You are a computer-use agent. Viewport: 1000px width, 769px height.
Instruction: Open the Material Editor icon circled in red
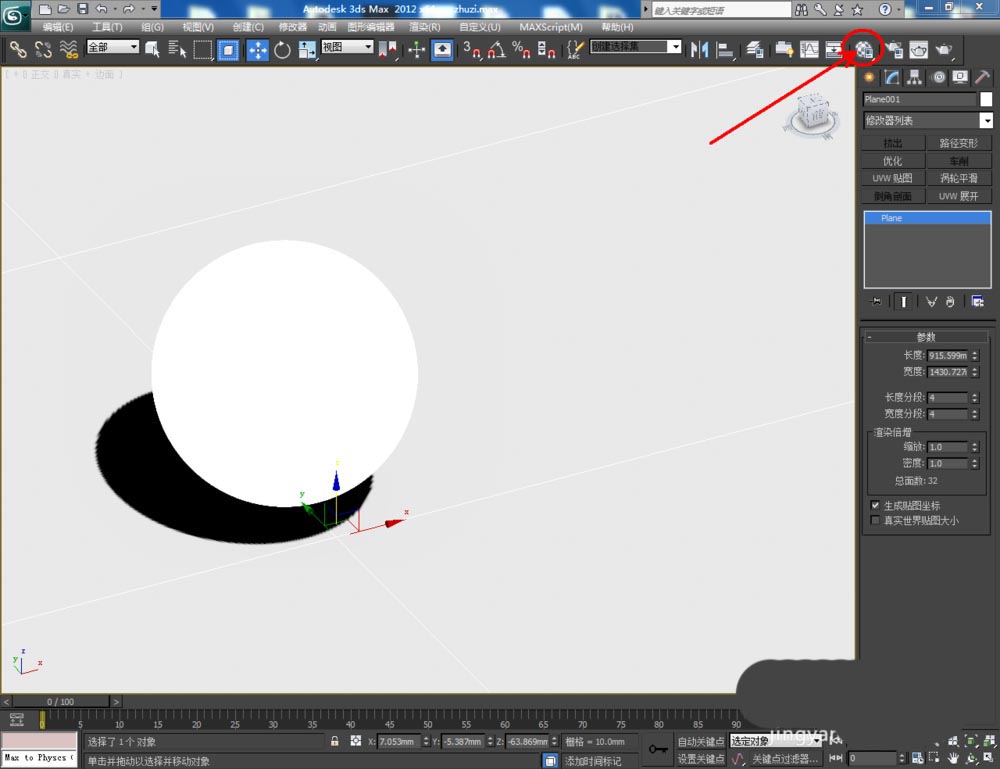click(865, 49)
